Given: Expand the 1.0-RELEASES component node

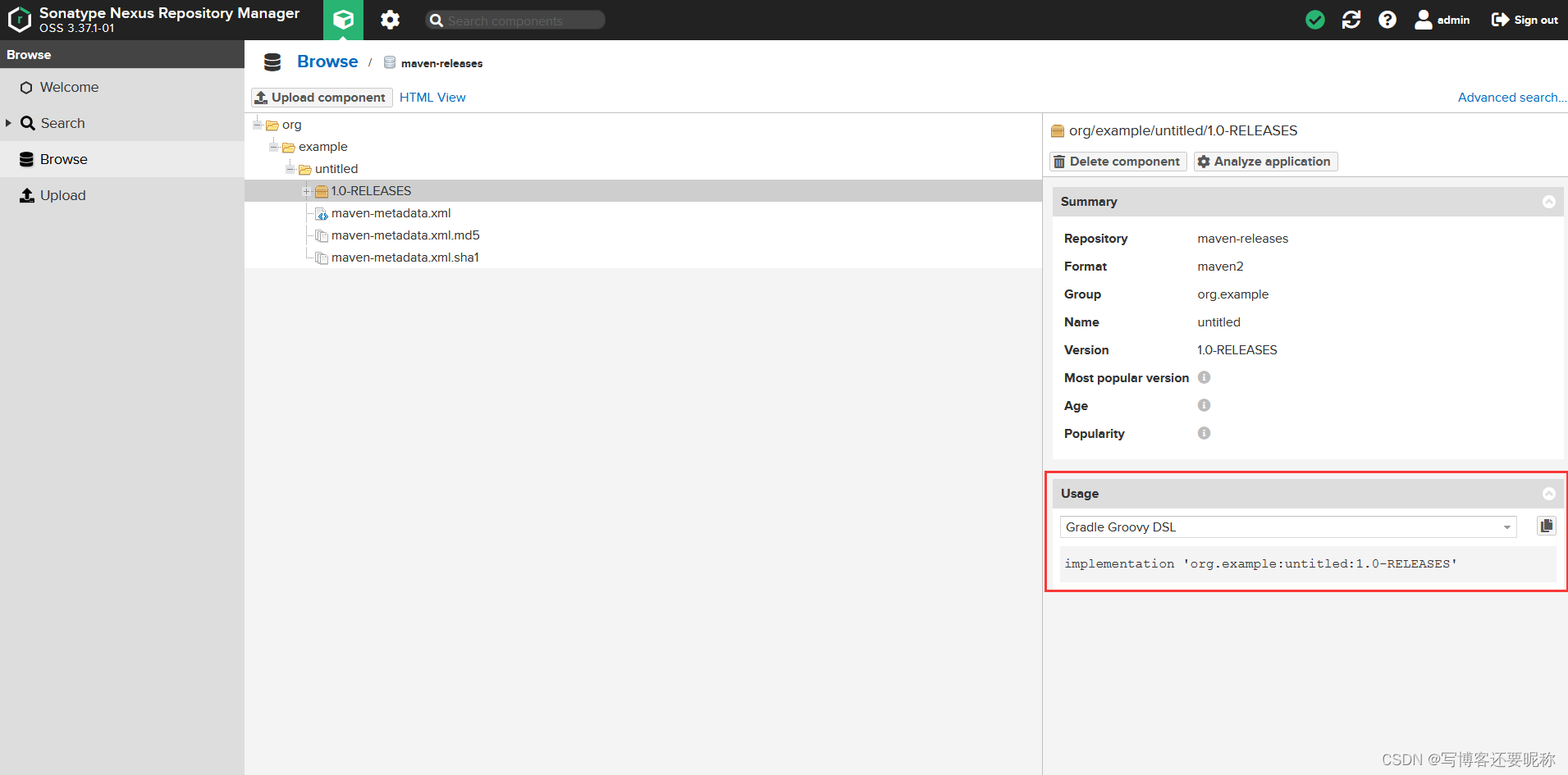Looking at the screenshot, I should click(x=306, y=191).
